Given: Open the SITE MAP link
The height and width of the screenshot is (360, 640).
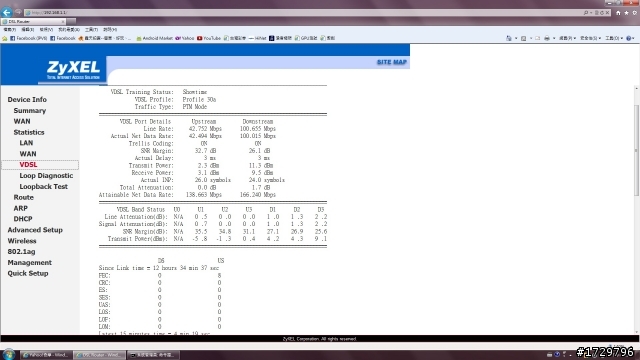Looking at the screenshot, I should [x=391, y=62].
